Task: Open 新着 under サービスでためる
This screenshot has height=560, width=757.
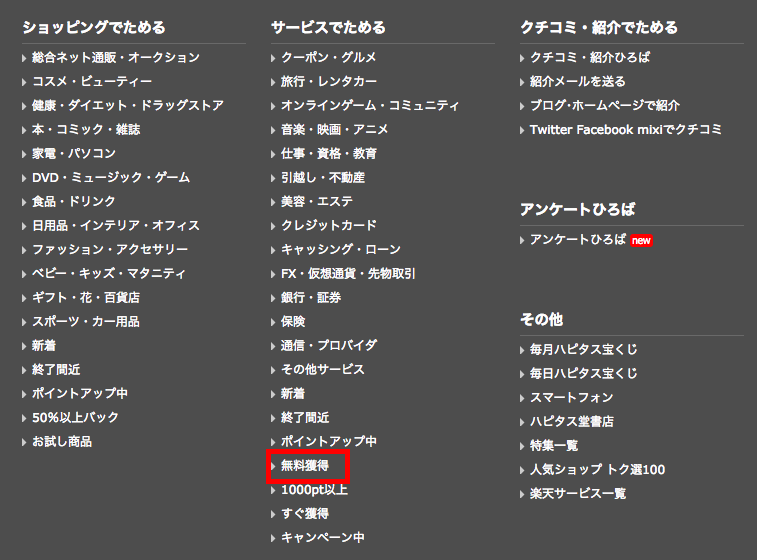Action: (293, 393)
